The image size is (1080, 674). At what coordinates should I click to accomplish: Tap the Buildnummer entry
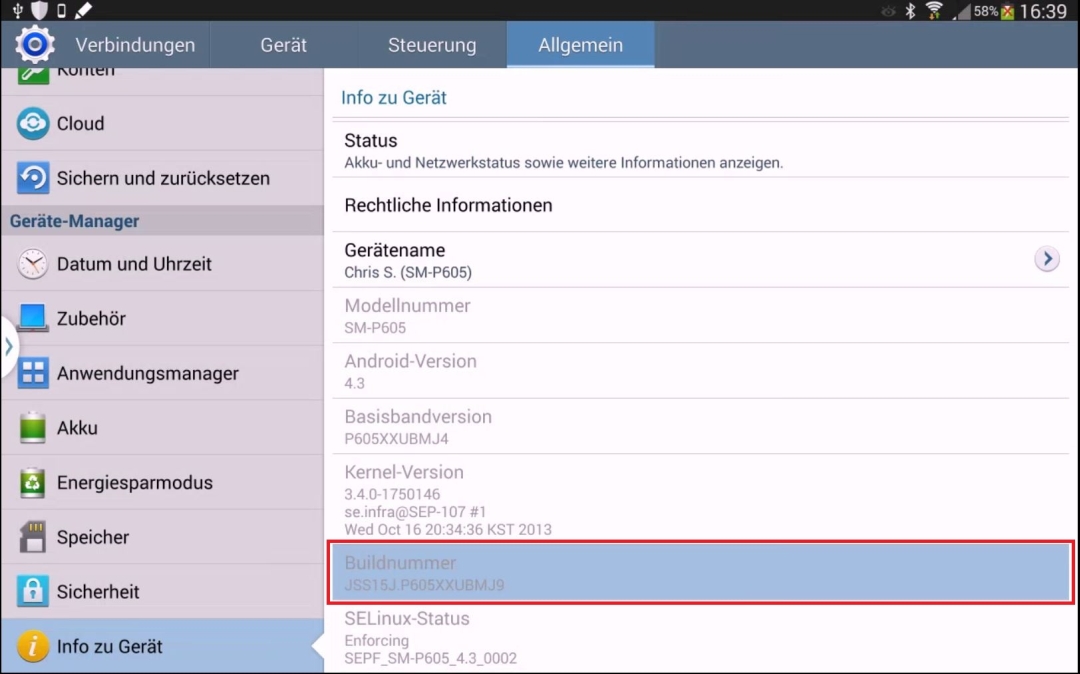point(700,573)
